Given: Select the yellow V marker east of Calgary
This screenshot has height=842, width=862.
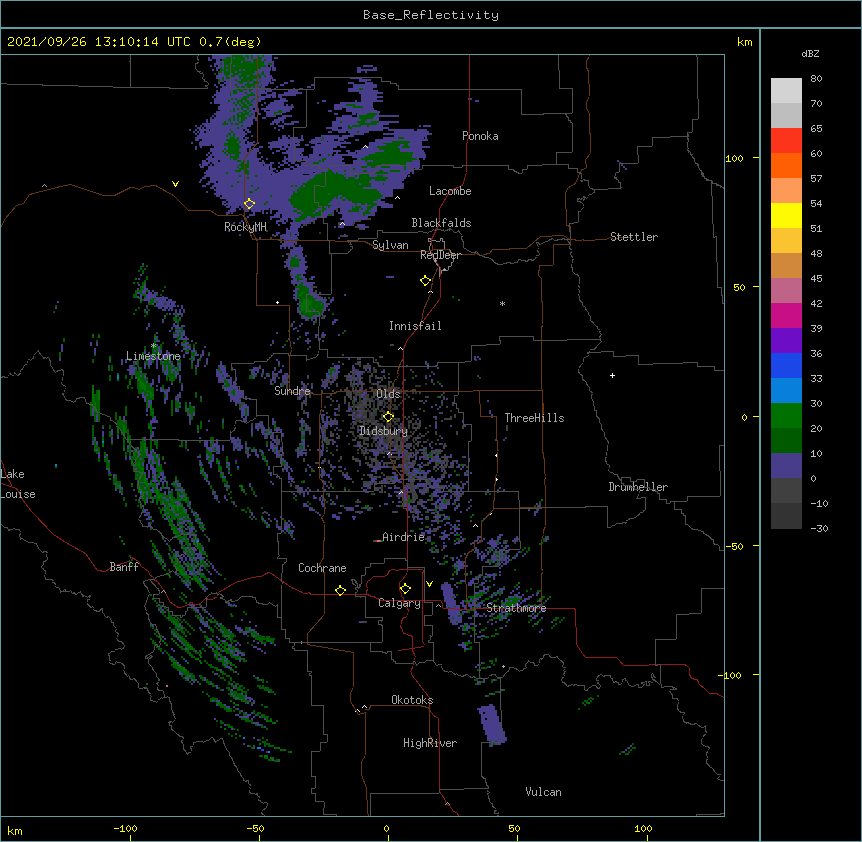Looking at the screenshot, I should click(x=429, y=584).
